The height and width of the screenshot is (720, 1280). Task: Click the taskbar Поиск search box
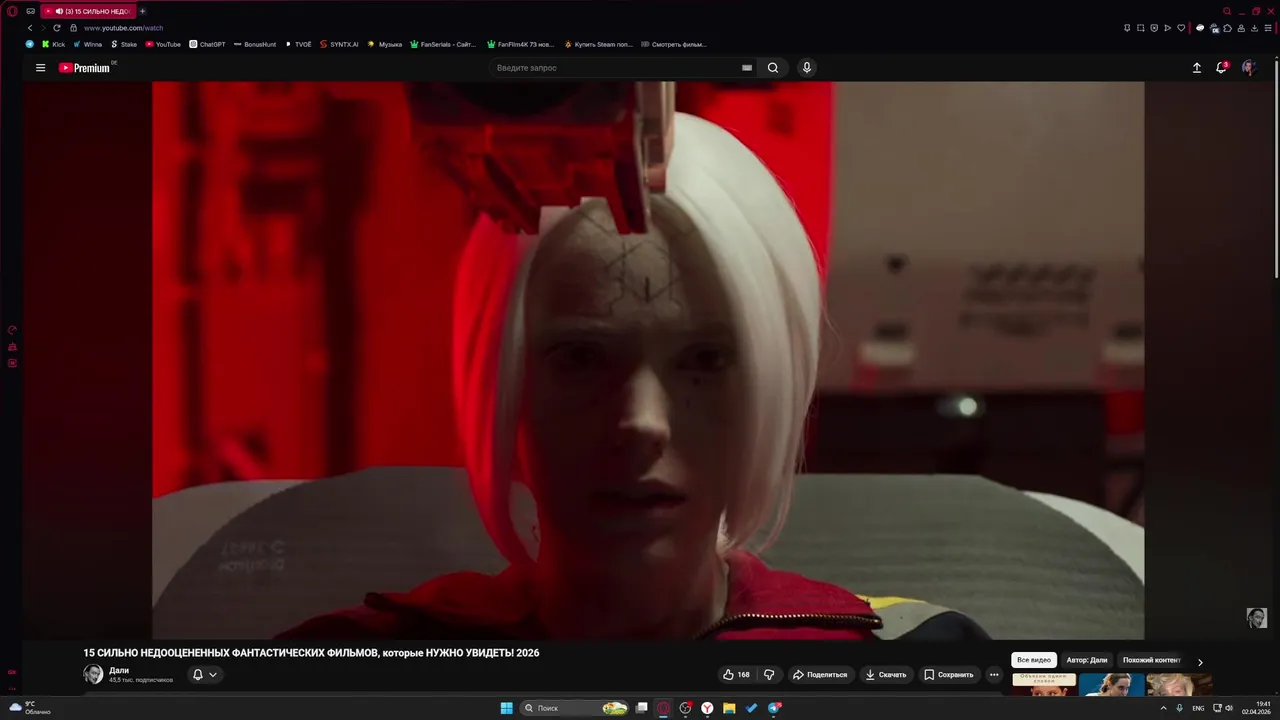click(x=574, y=708)
